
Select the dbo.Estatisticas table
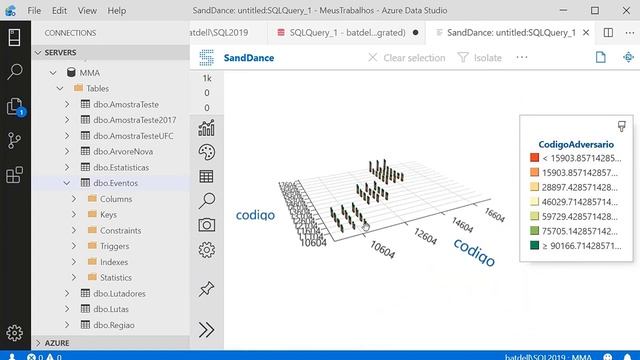pos(121,167)
